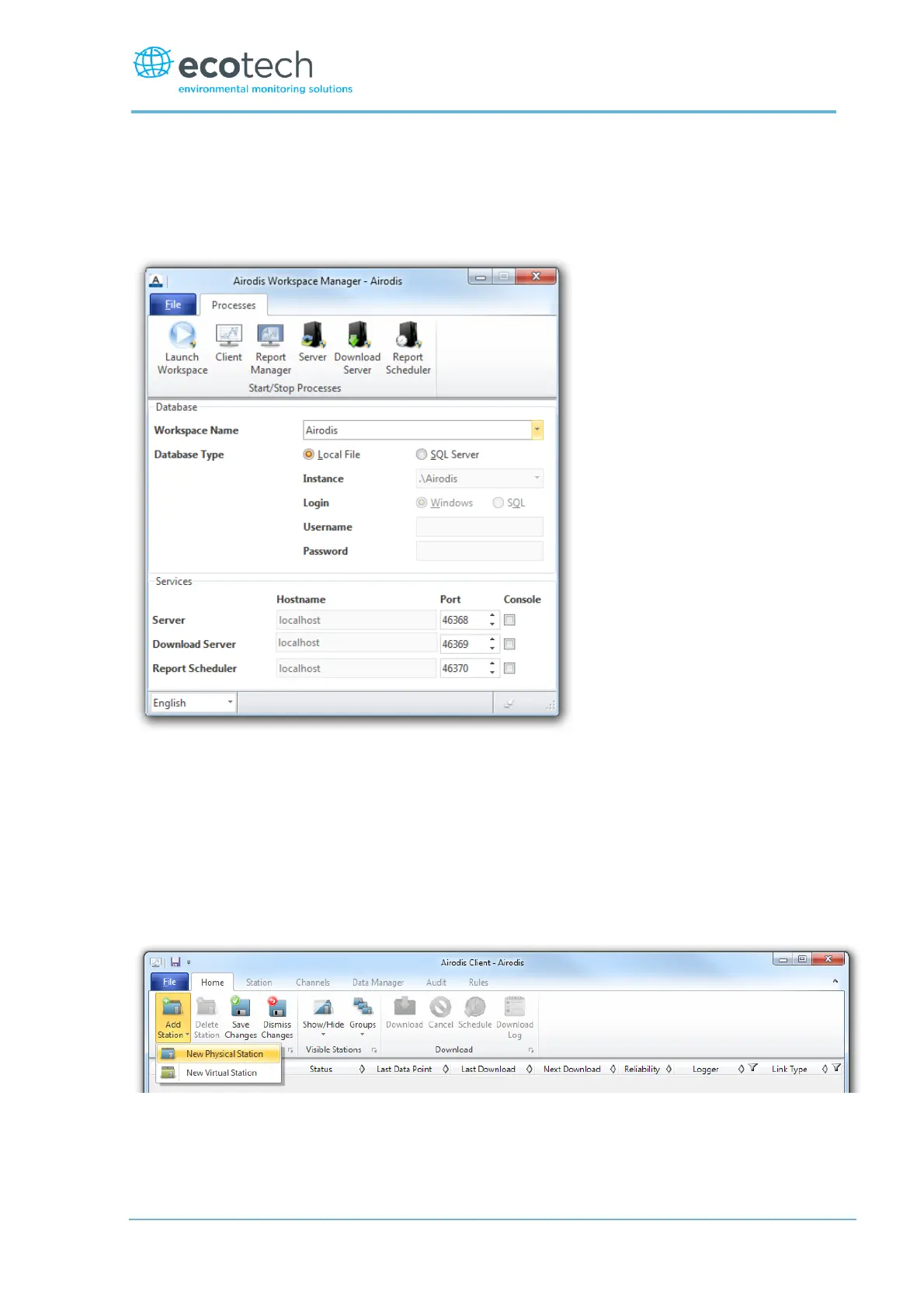
Task: Switch to the Rules tab
Action: pyautogui.click(x=478, y=983)
